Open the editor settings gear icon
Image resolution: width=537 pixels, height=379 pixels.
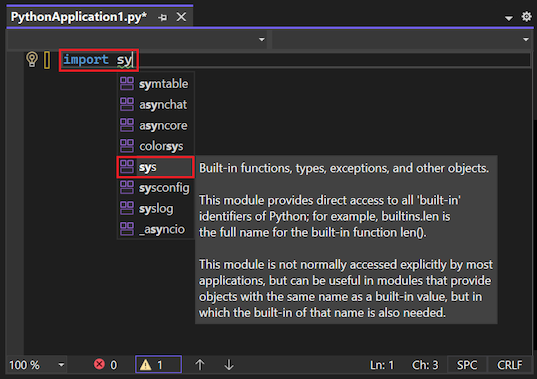coord(526,16)
